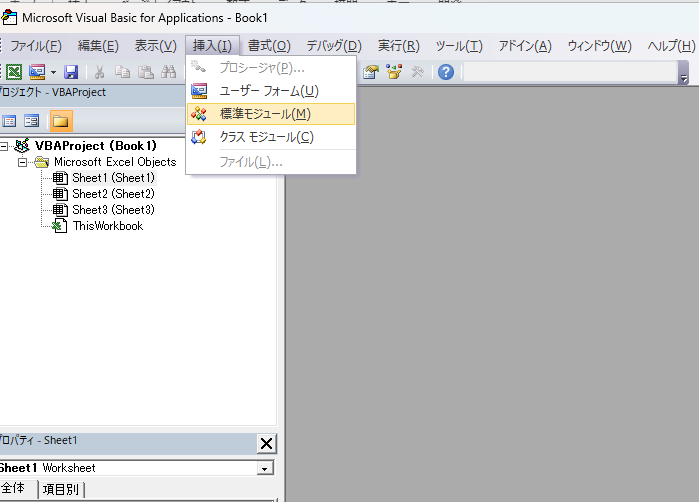Choose クラス モジュール(C) from insert menu

click(271, 137)
